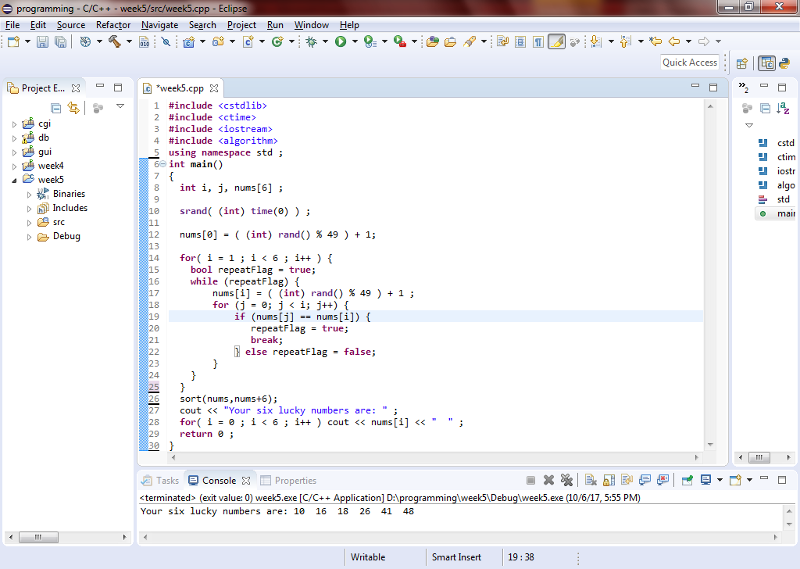Click Remove All Terminated Launches icon
This screenshot has width=800, height=569.
567,480
